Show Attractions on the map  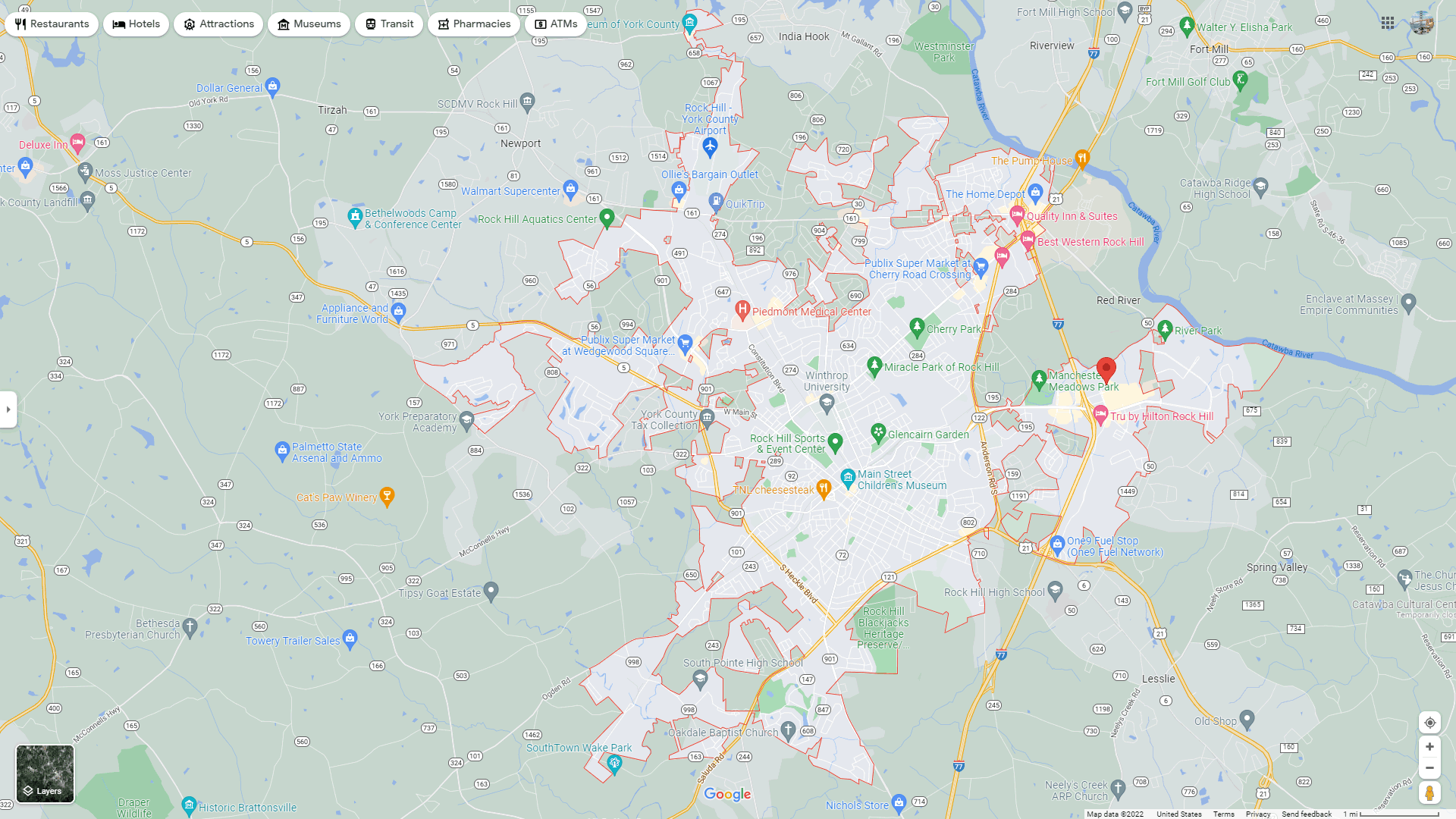(x=218, y=24)
